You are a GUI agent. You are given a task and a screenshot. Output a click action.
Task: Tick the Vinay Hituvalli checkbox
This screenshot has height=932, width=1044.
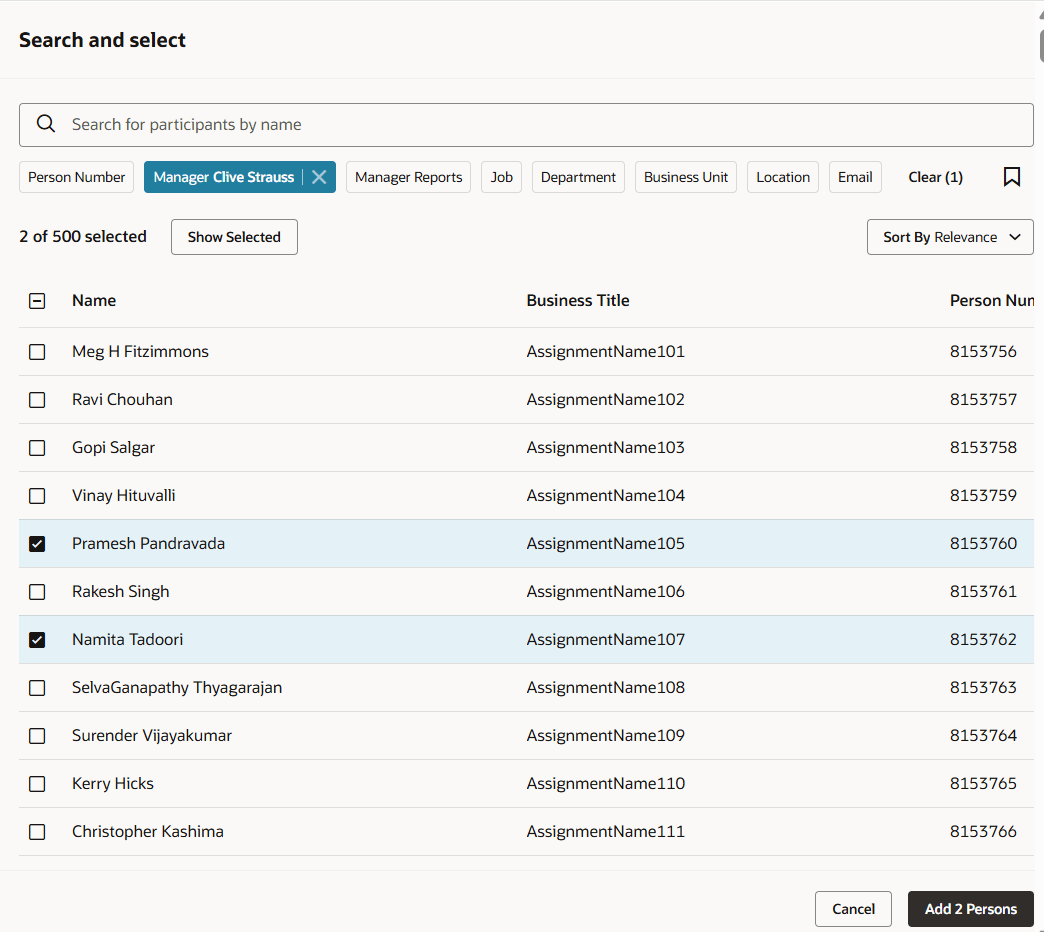click(37, 495)
